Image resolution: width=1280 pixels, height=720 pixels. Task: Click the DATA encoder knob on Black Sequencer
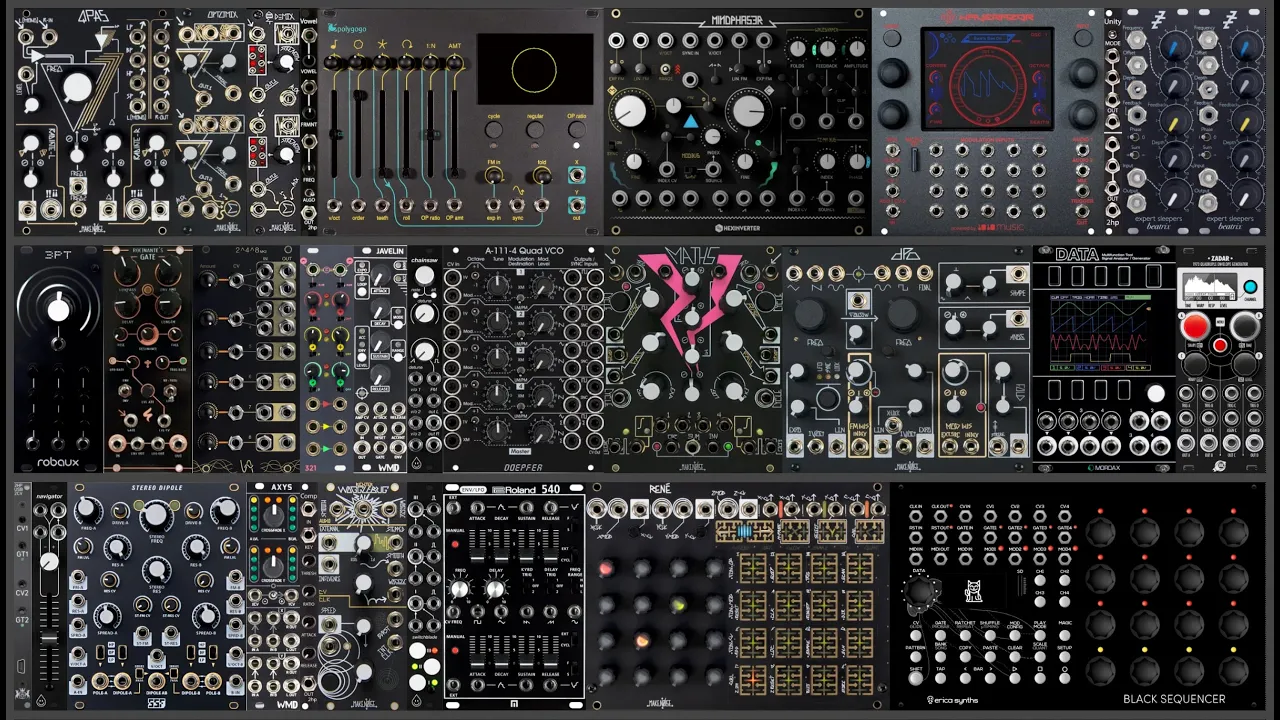click(x=919, y=592)
